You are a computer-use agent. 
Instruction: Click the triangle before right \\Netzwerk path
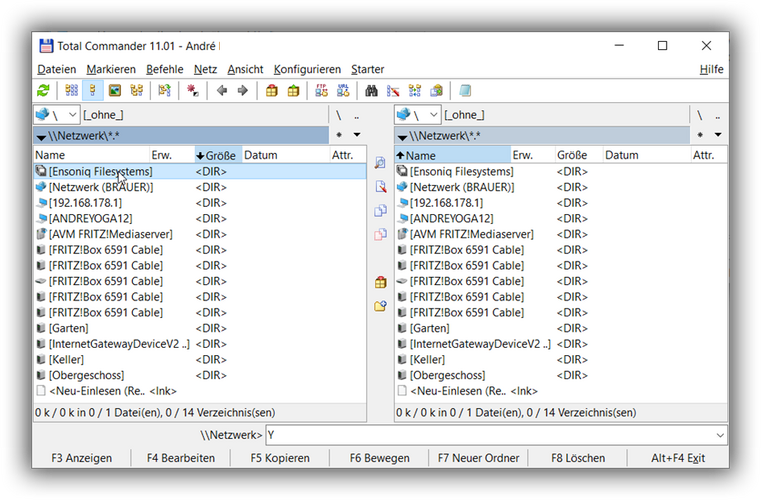402,136
